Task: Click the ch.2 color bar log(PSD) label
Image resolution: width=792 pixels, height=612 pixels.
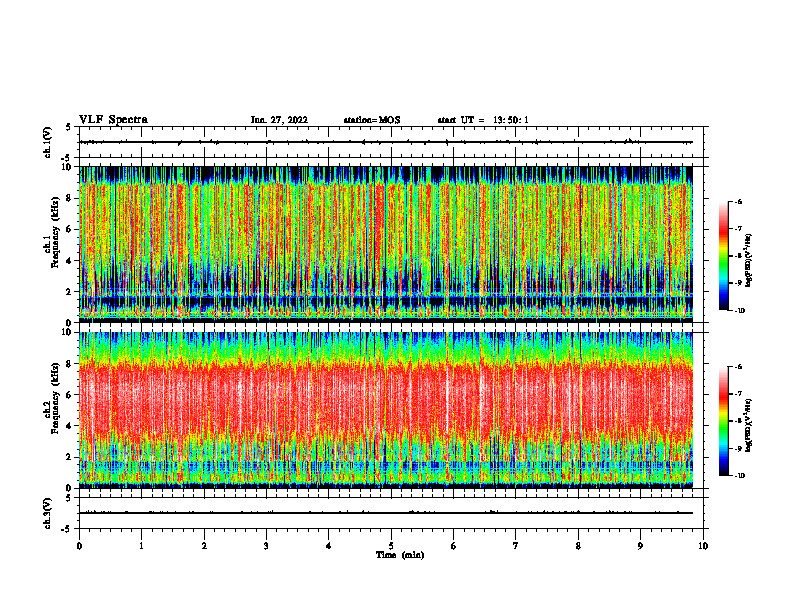Action: point(749,425)
